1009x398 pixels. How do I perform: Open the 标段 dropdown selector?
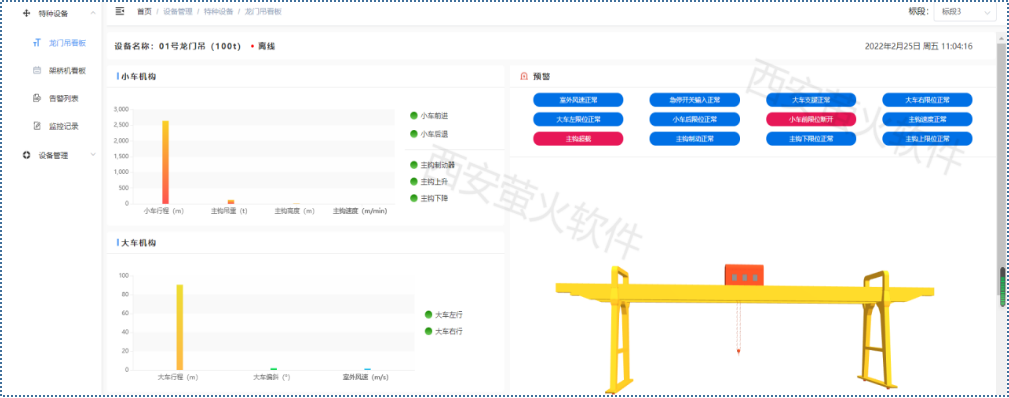point(965,12)
